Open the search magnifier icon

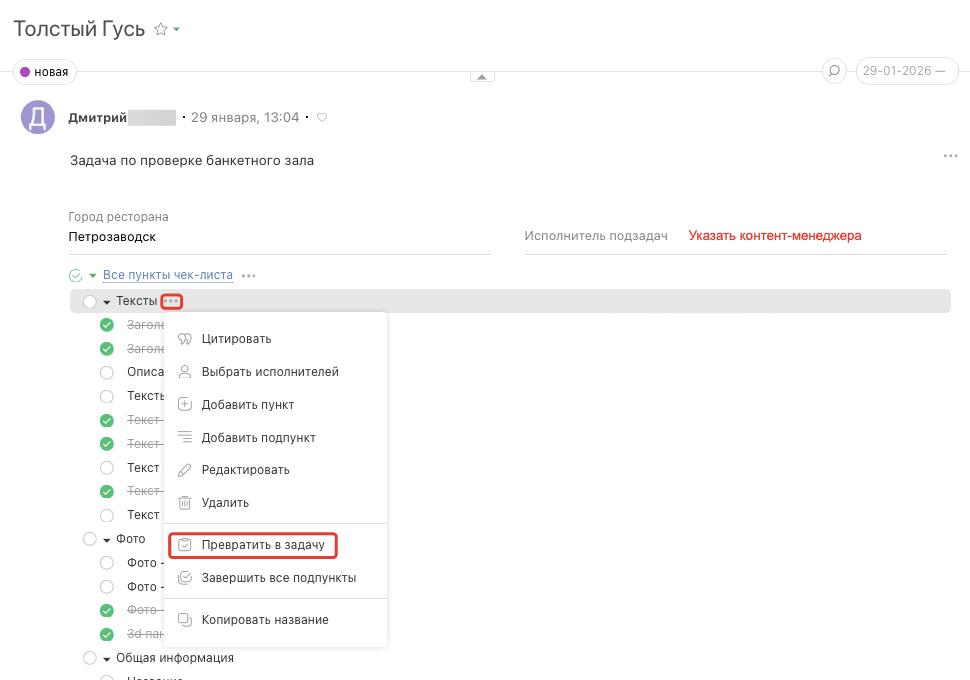click(x=833, y=71)
